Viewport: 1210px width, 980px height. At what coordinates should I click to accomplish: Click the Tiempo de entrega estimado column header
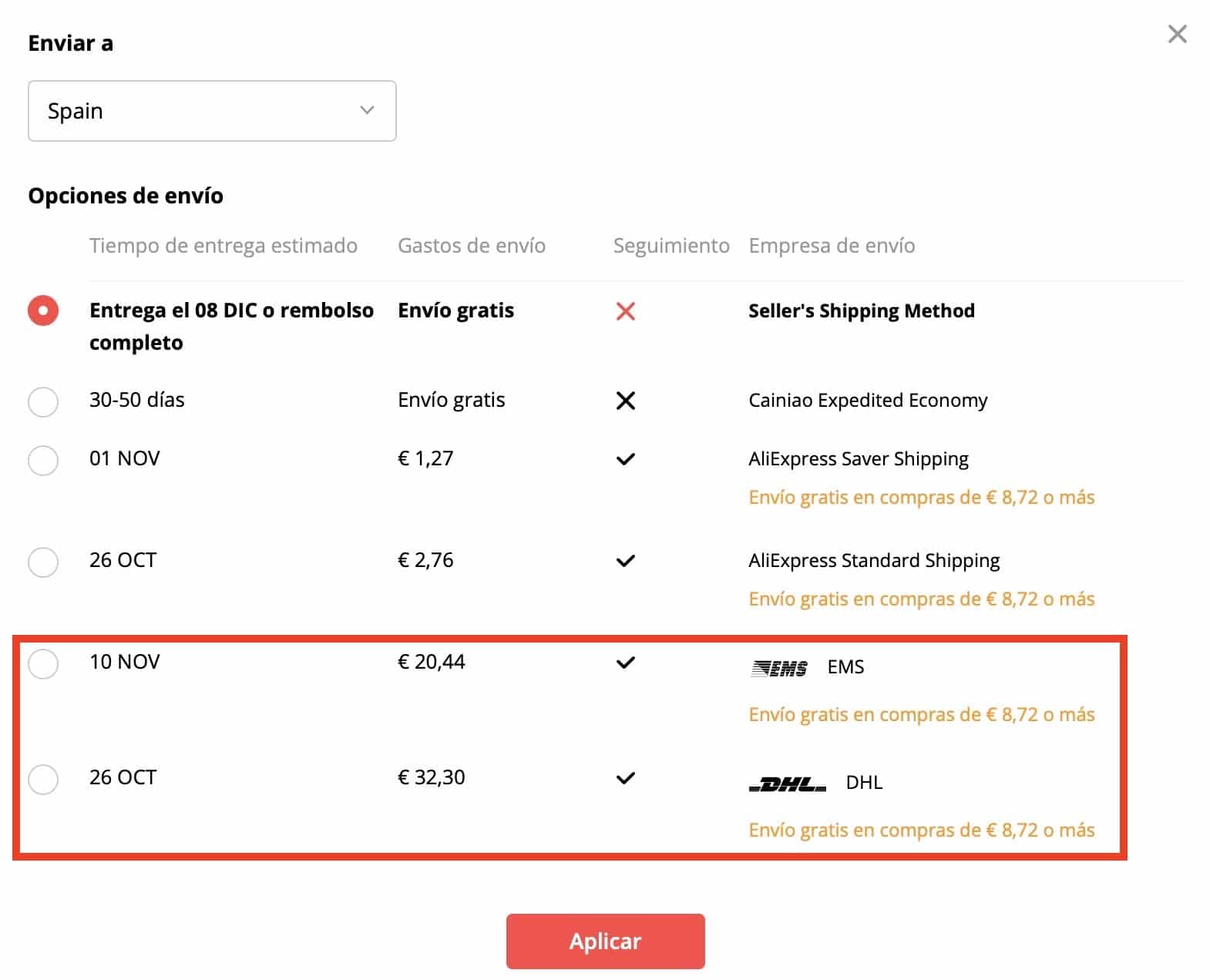pos(223,246)
